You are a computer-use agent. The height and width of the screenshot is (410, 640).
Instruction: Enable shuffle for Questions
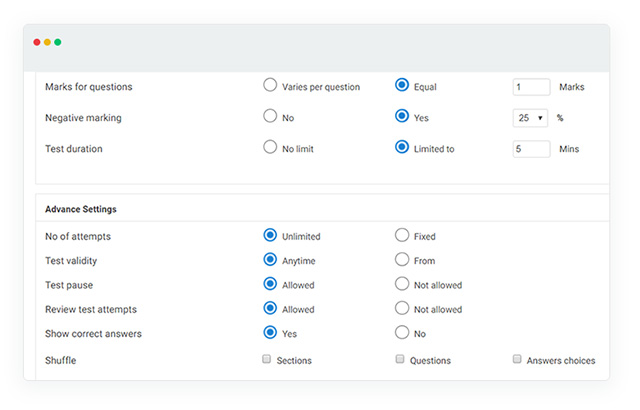(x=400, y=359)
